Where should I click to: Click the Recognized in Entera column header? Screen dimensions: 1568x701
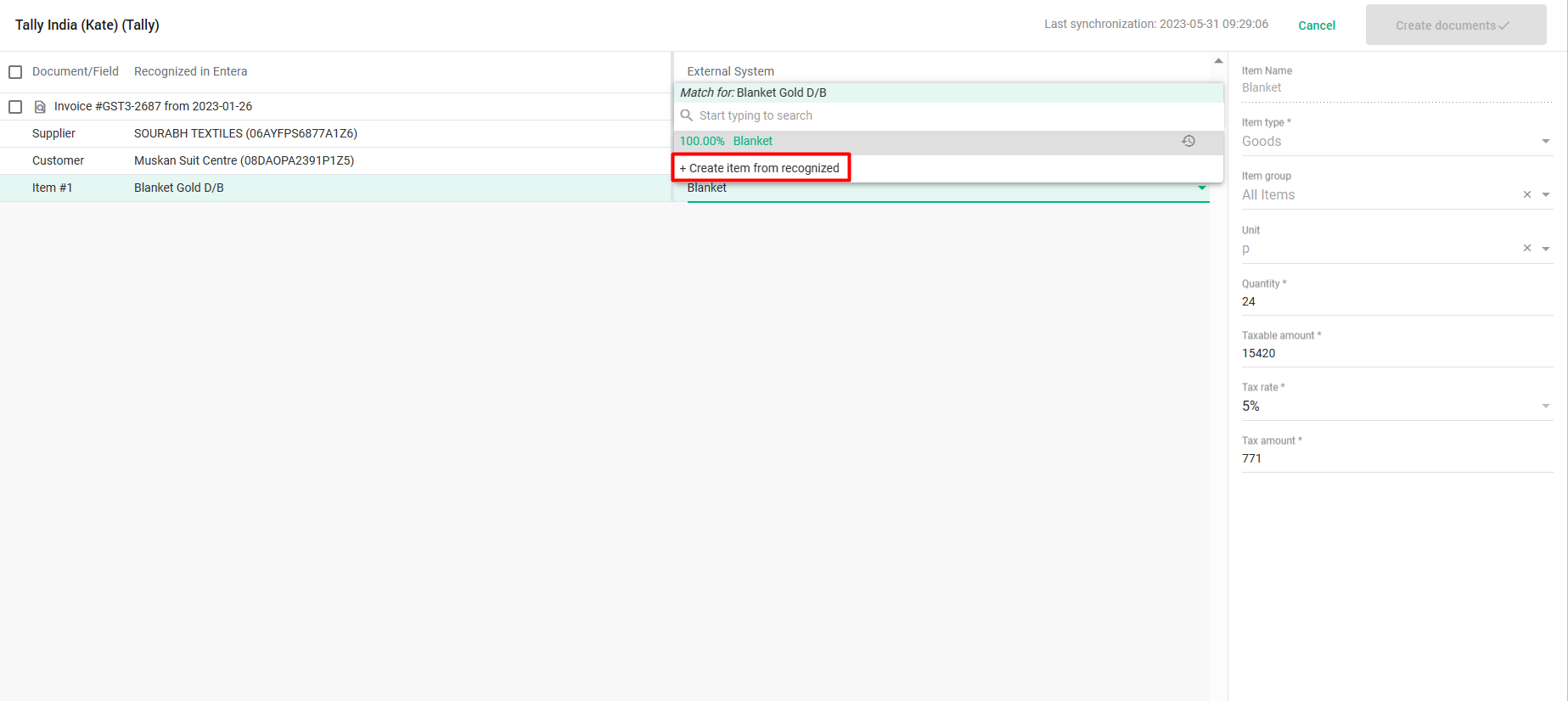coord(190,71)
